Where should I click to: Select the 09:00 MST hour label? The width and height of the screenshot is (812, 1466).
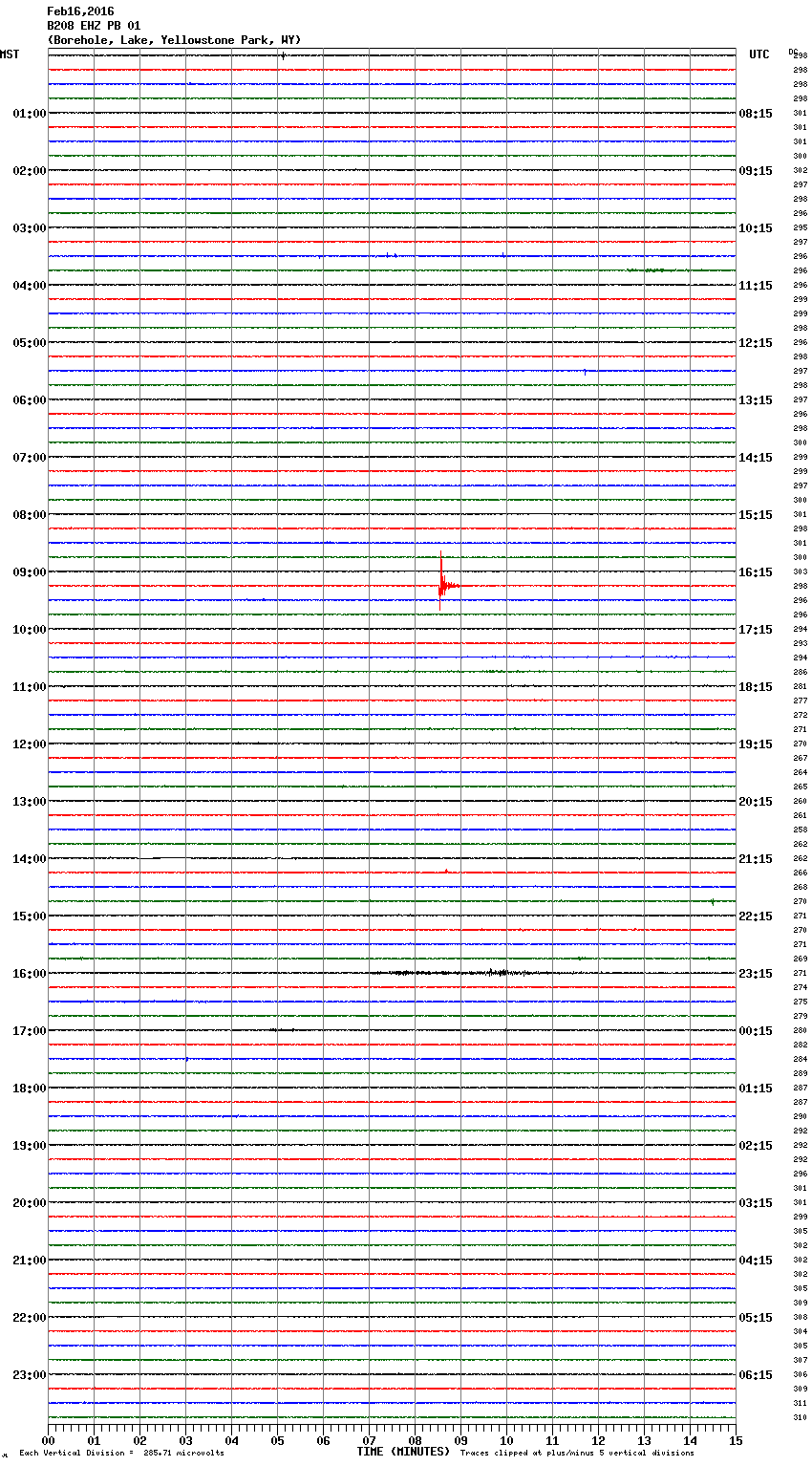pyautogui.click(x=30, y=572)
